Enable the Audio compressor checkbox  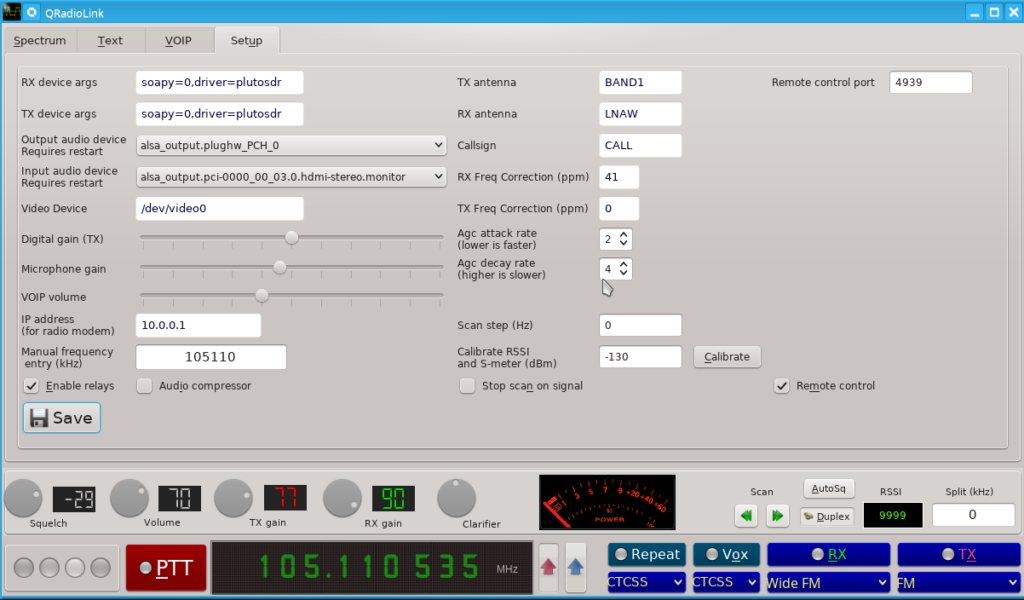[x=144, y=386]
